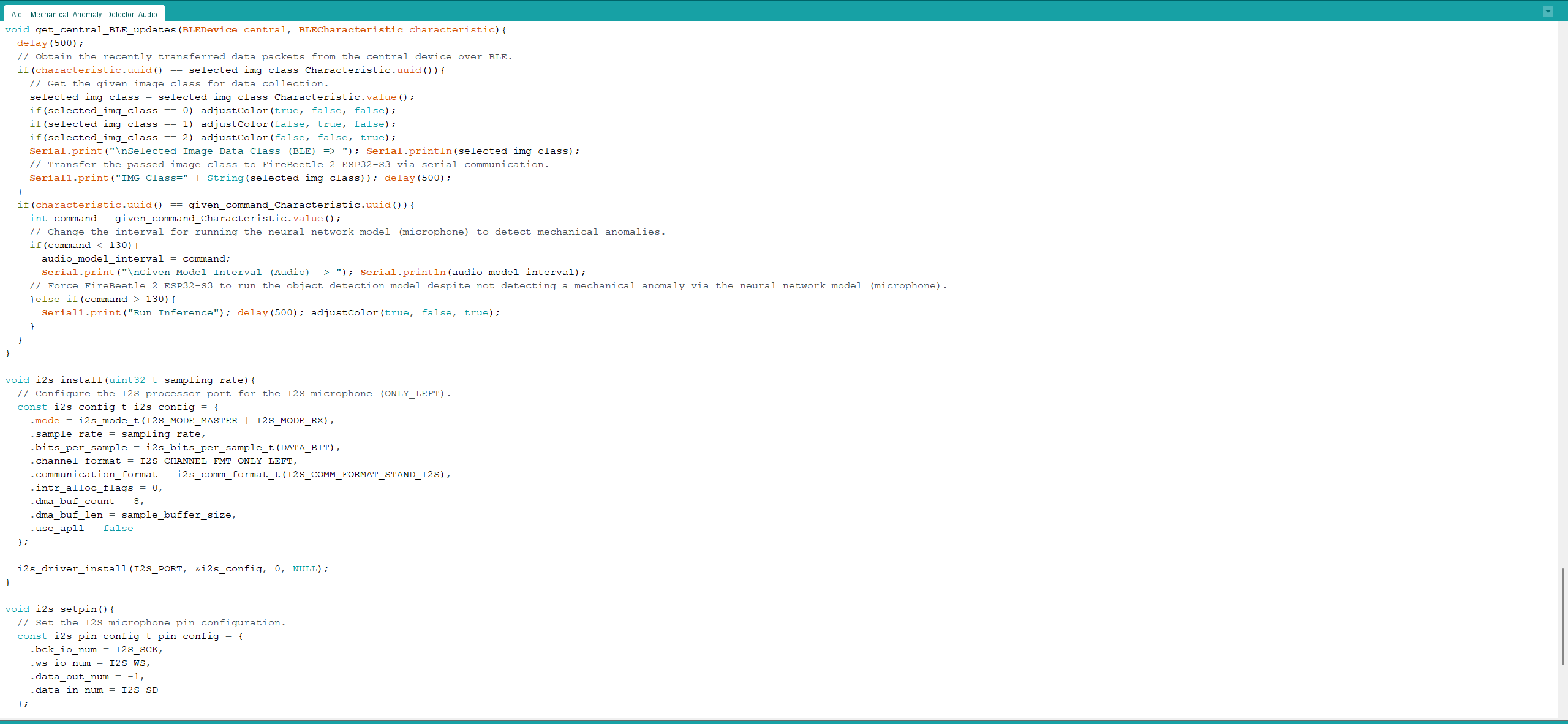The height and width of the screenshot is (724, 1568).
Task: Click '}else if(command > 130){' line
Action: (x=103, y=299)
